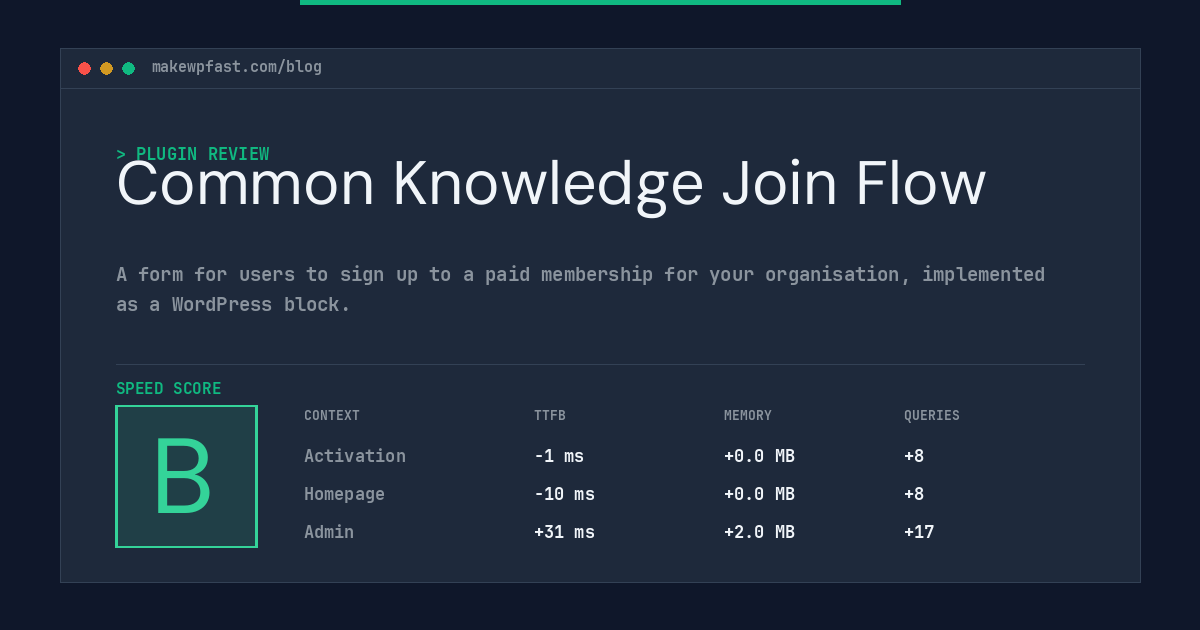Click the SPEED SCORE label

coord(169,389)
